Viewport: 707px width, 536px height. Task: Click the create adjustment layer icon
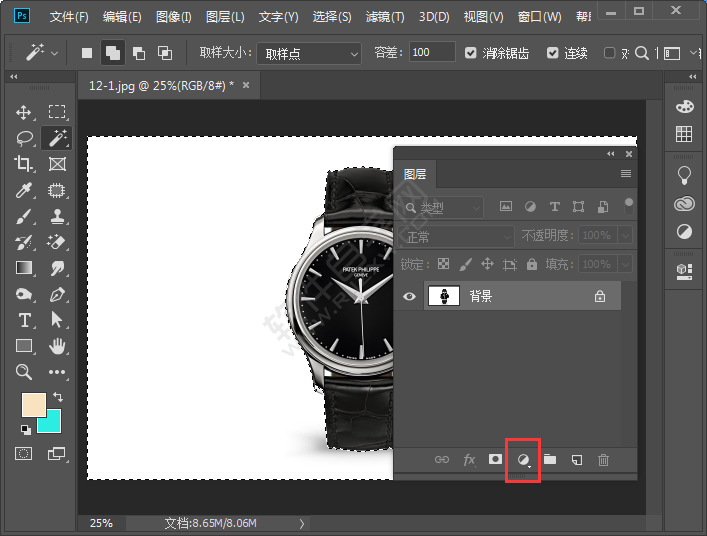click(522, 460)
